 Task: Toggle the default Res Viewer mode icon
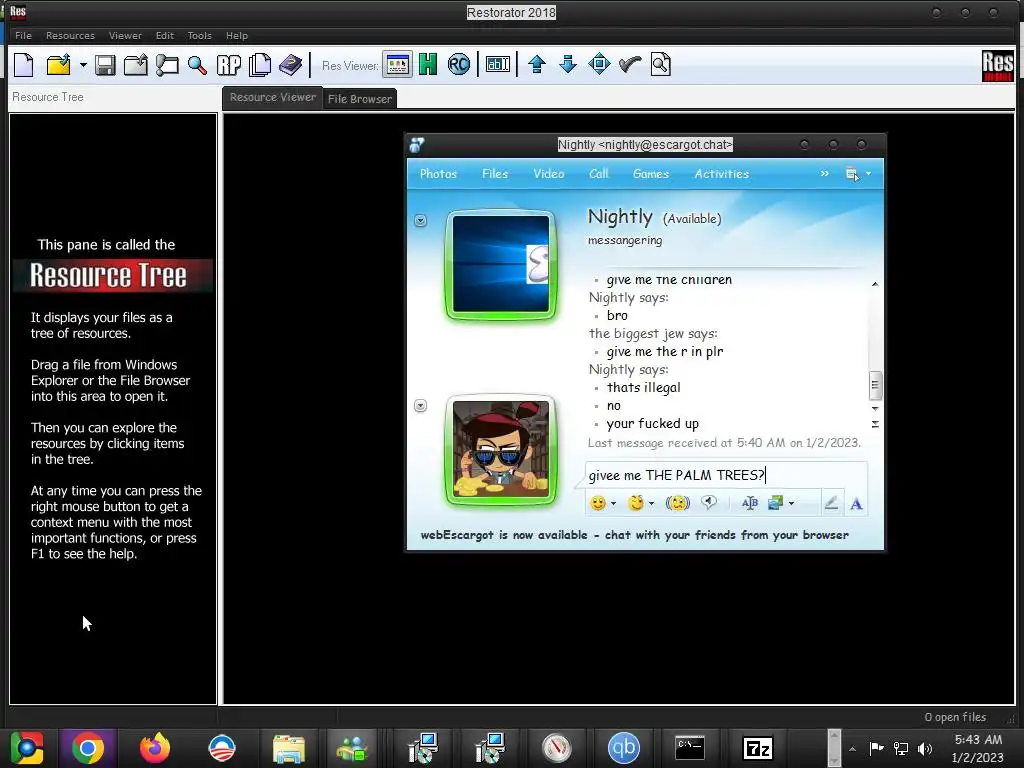[397, 65]
